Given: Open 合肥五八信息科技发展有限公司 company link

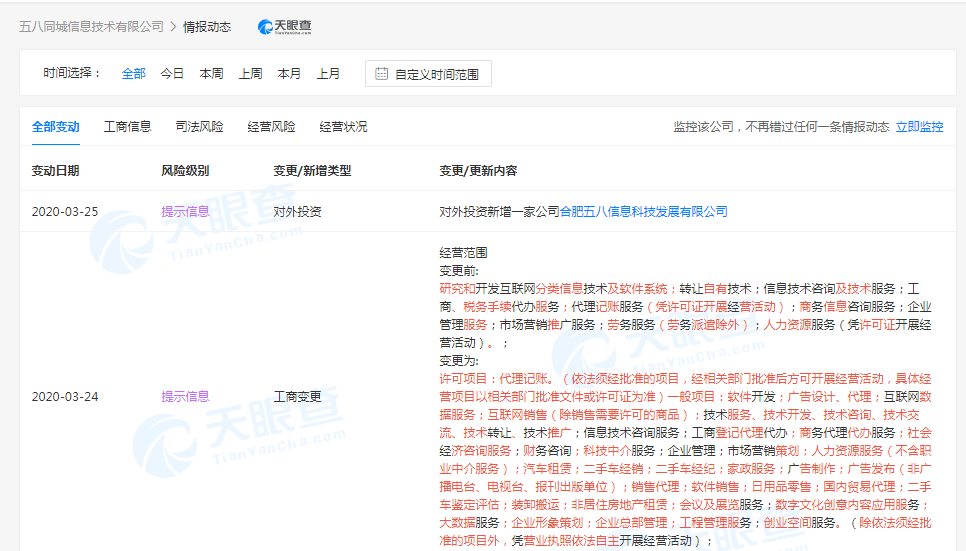Looking at the screenshot, I should pos(644,212).
